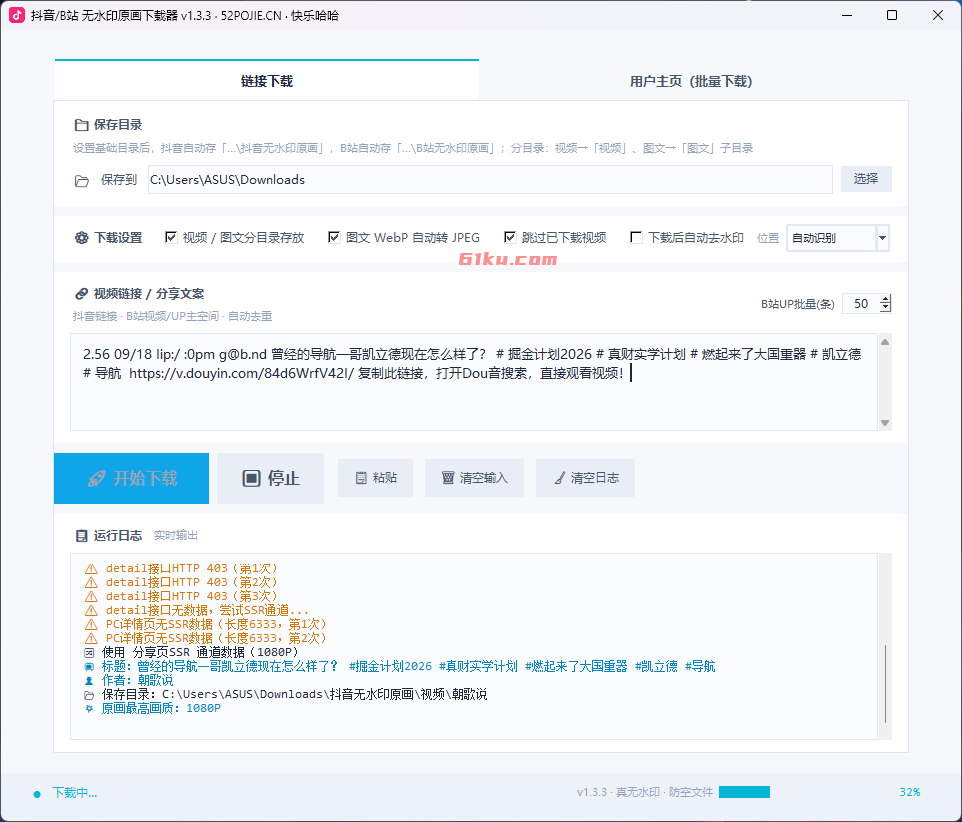Click the 实时输出 label
Screen dimensions: 962x822
tap(175, 536)
